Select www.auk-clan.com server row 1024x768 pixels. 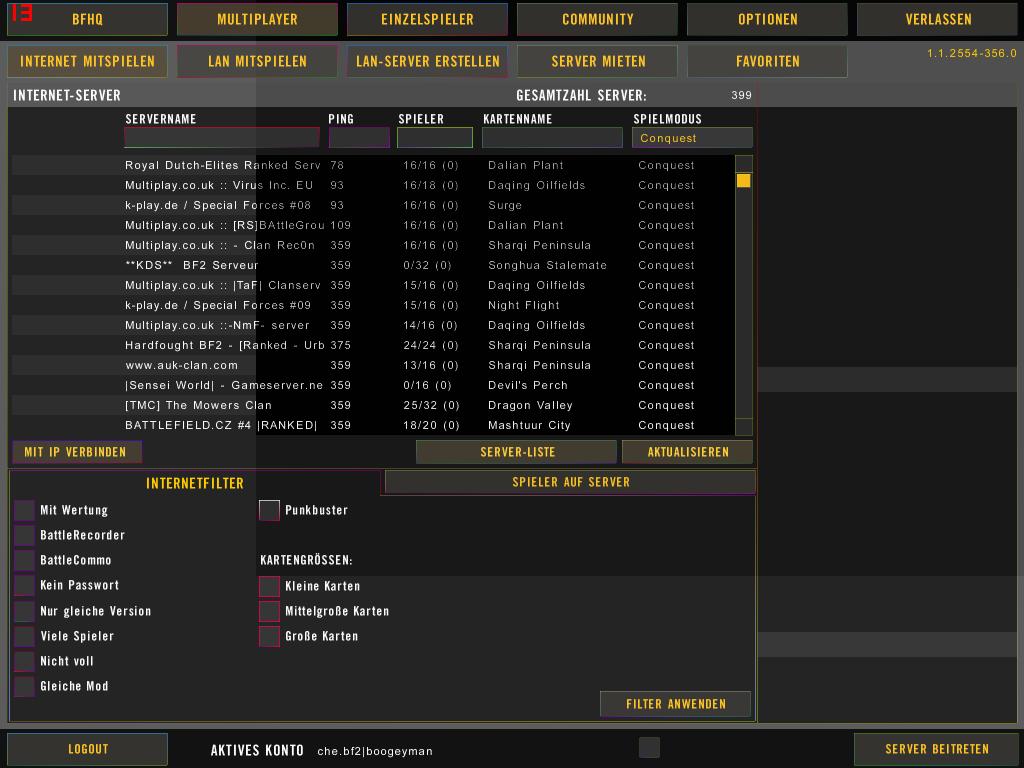click(x=372, y=365)
